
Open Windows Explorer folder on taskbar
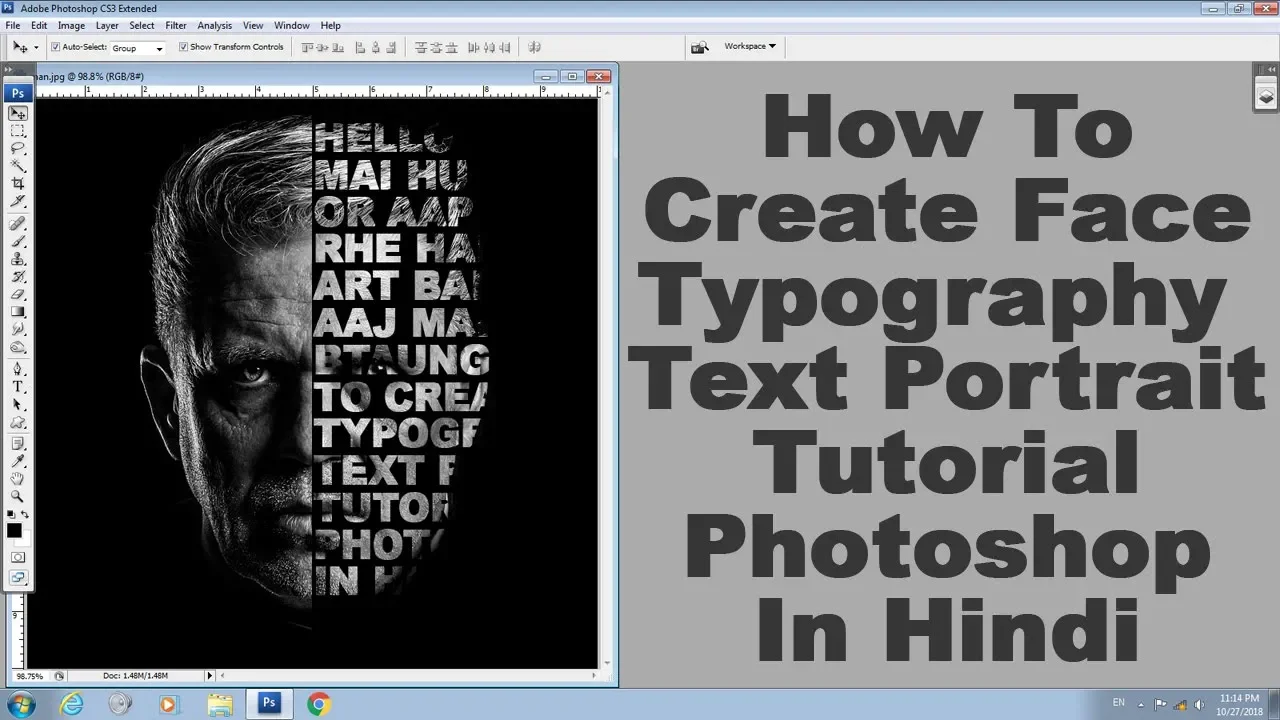[x=219, y=704]
